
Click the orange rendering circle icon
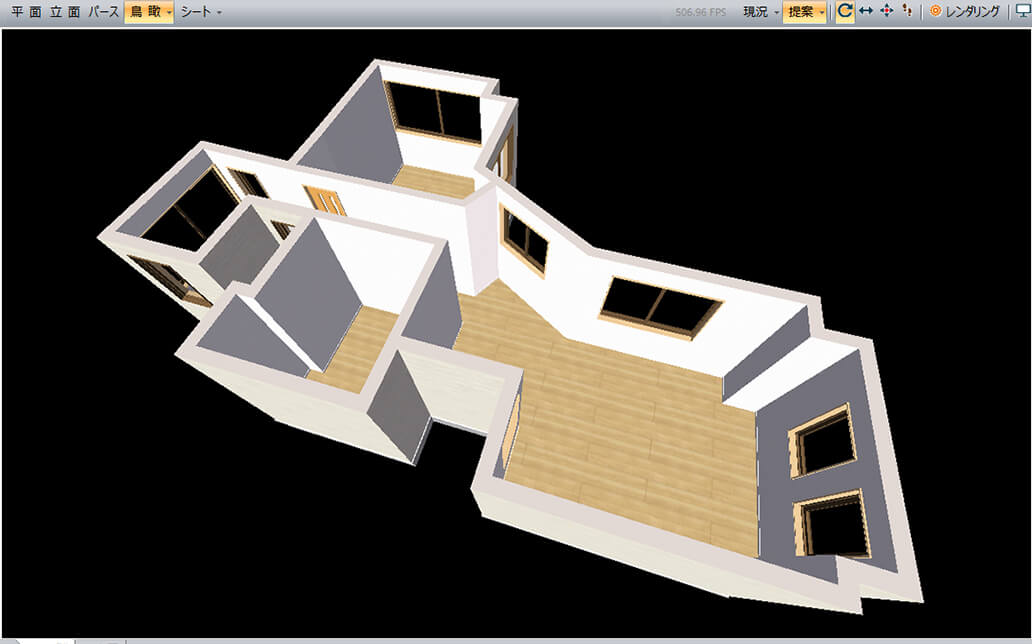click(936, 12)
